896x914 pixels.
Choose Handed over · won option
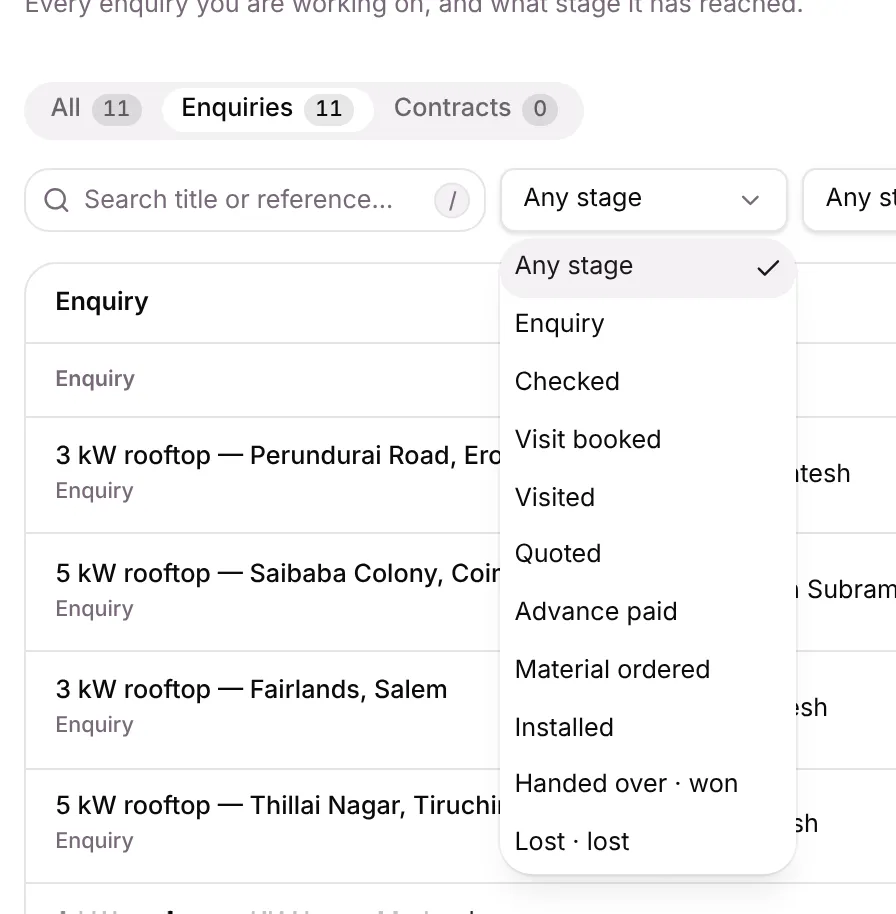coord(648,783)
